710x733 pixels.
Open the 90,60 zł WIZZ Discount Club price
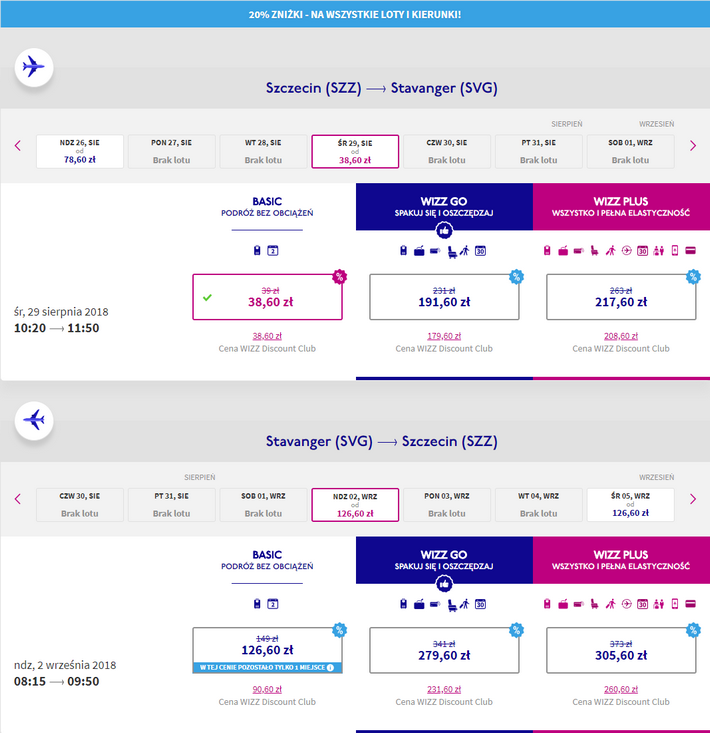[267, 689]
